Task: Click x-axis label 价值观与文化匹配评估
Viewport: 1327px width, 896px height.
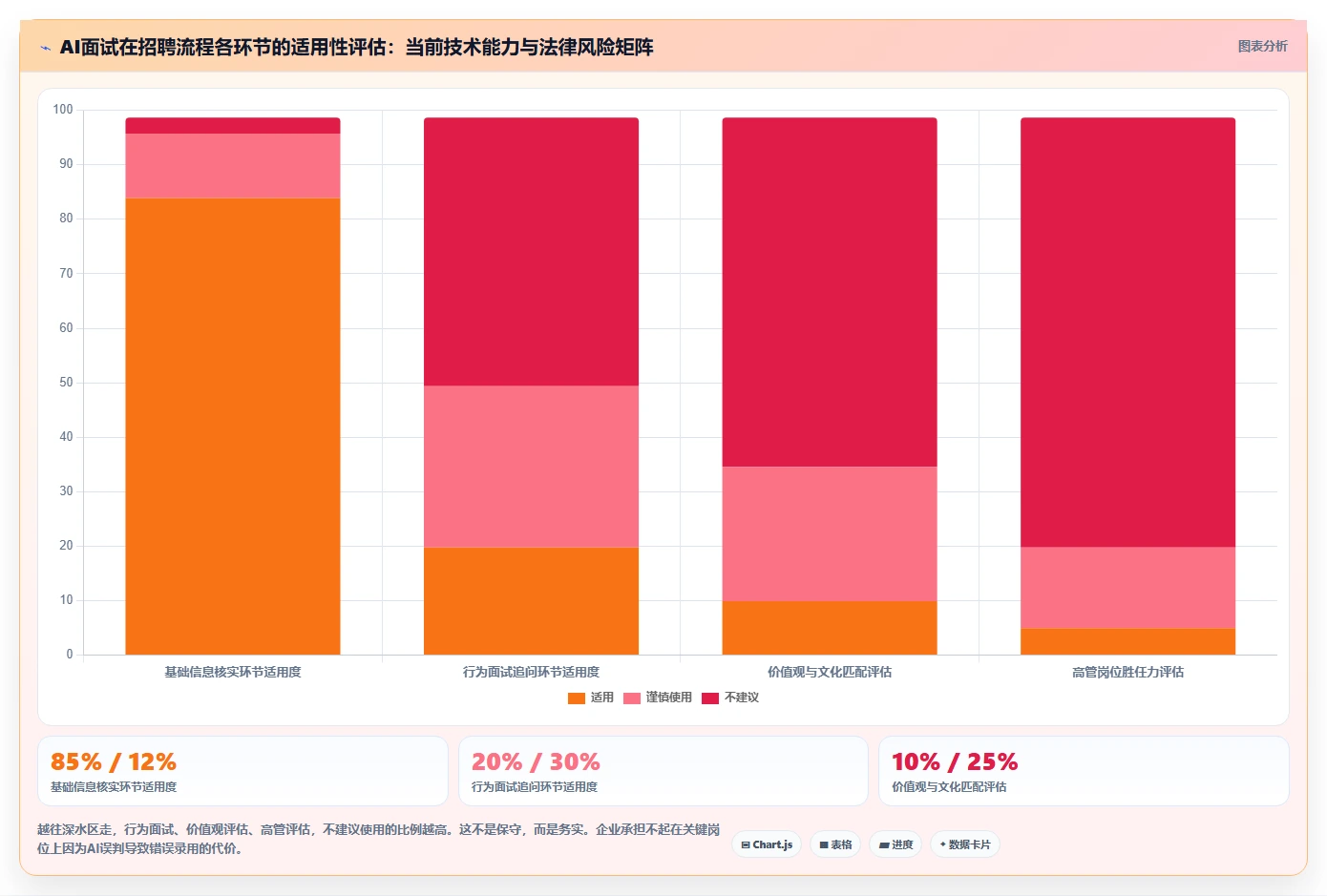Action: pyautogui.click(x=830, y=672)
